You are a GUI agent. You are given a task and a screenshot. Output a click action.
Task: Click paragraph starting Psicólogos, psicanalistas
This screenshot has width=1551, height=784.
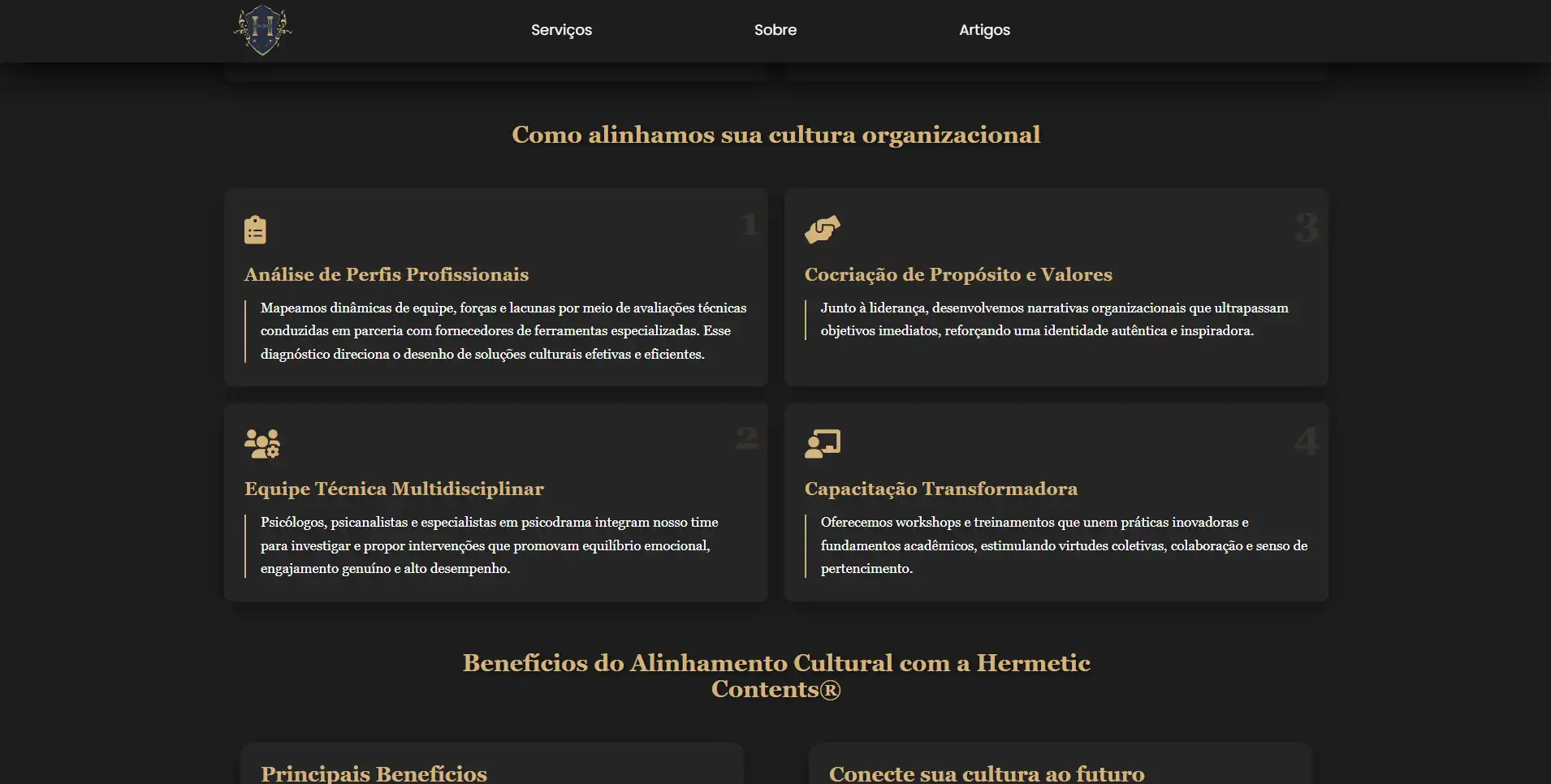[490, 545]
